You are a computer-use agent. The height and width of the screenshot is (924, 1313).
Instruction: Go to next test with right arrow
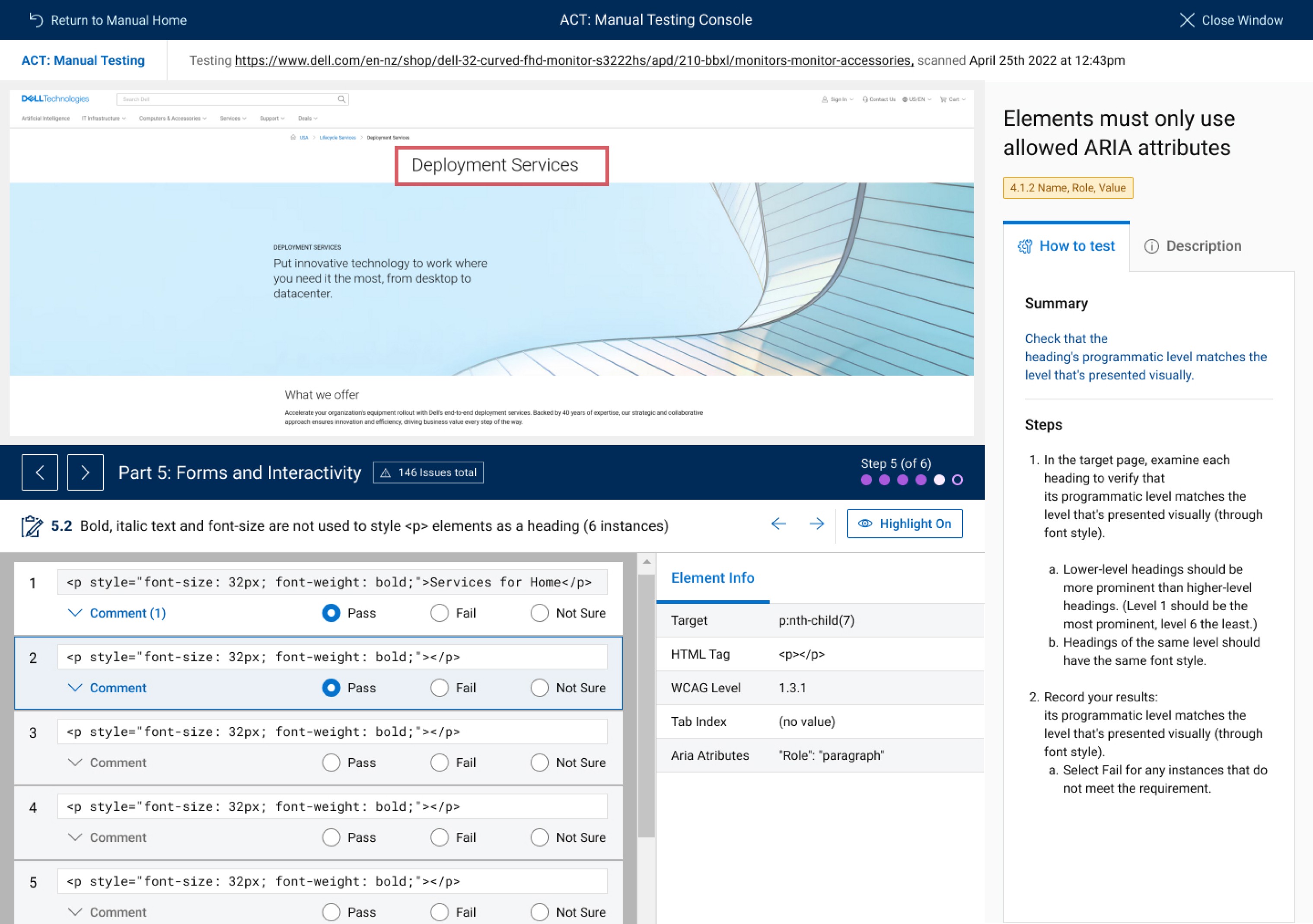point(816,524)
